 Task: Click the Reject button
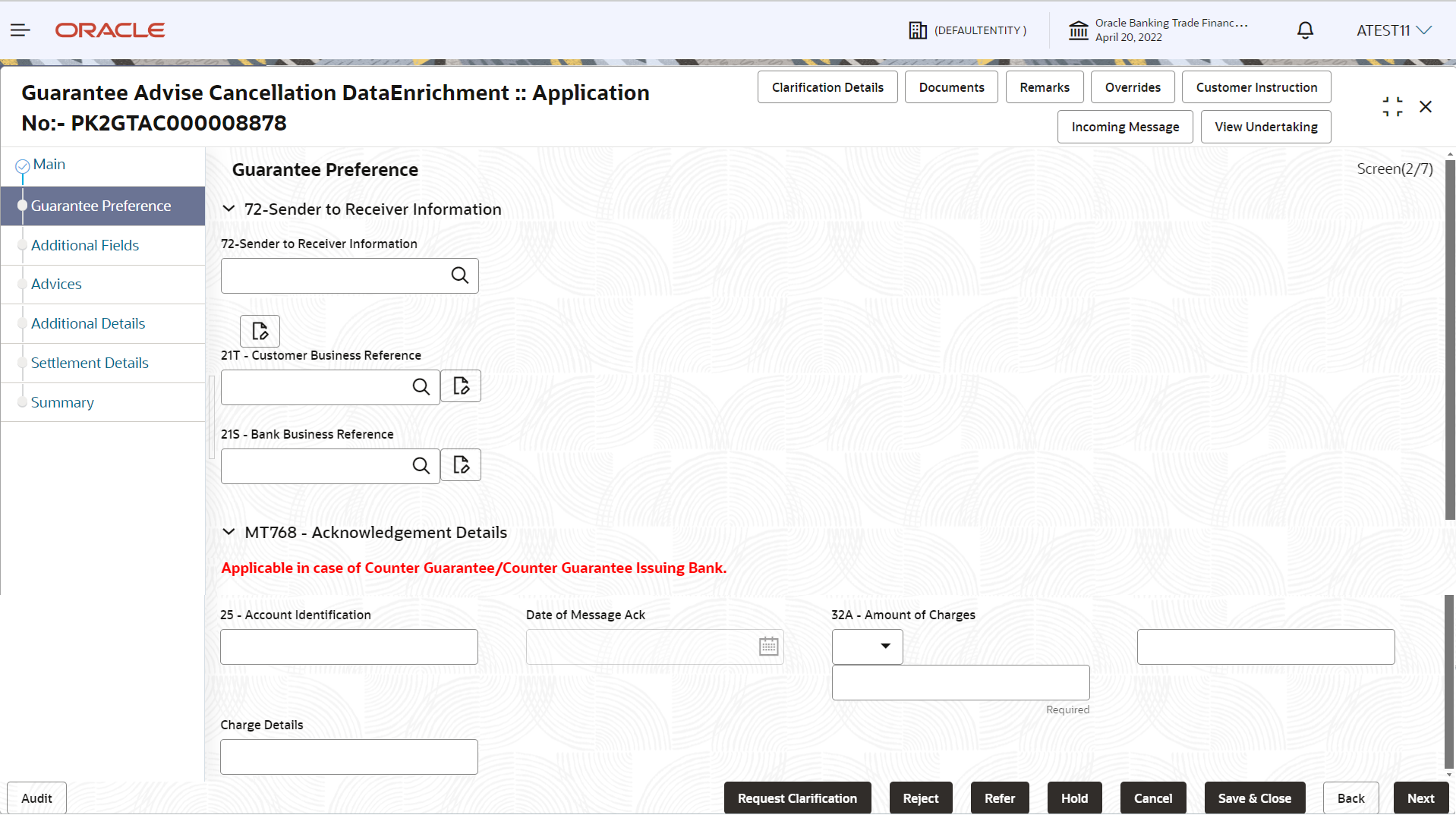pyautogui.click(x=920, y=798)
